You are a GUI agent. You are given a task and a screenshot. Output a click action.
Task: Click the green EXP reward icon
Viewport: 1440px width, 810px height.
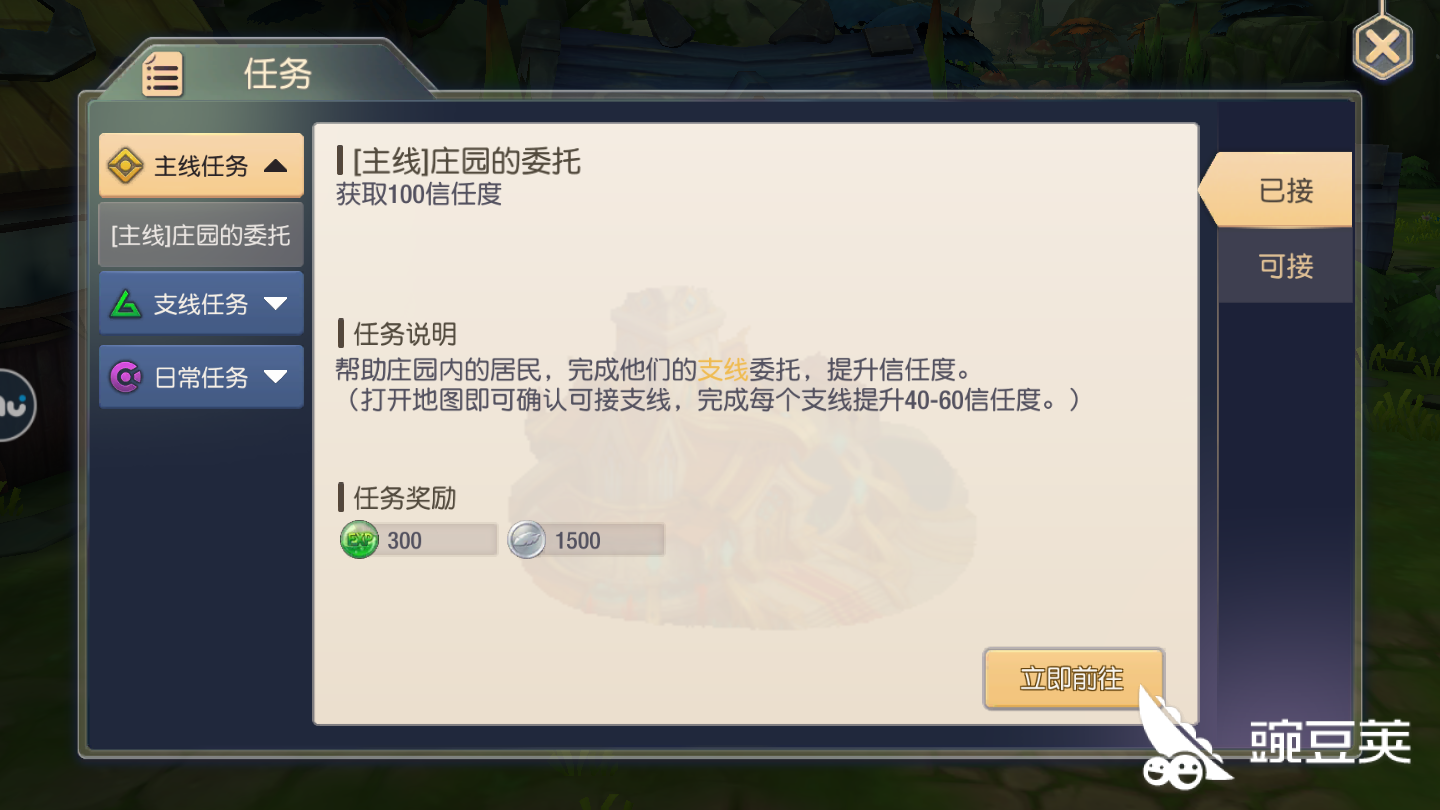[x=359, y=540]
